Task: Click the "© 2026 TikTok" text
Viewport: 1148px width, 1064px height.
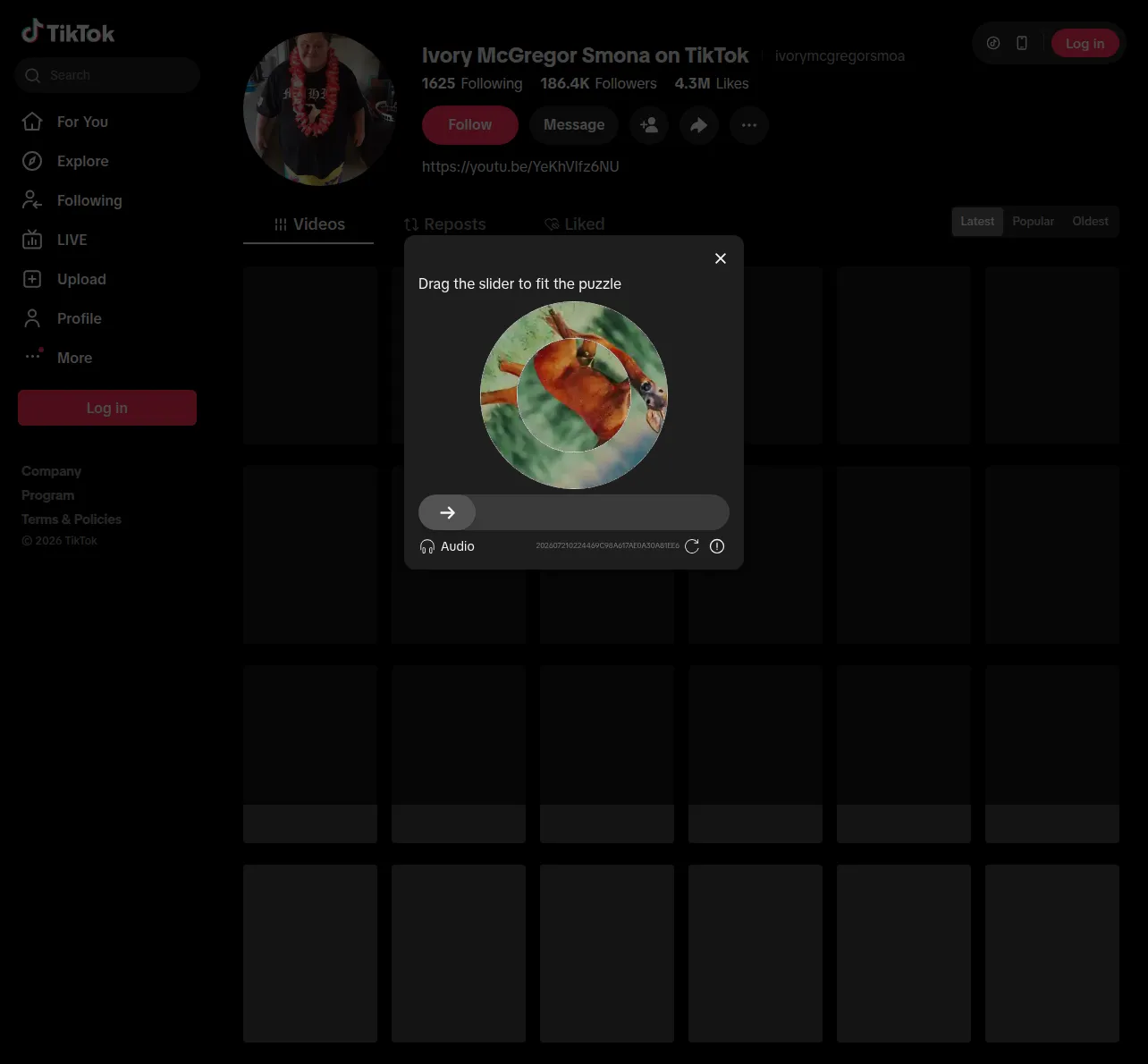Action: (x=59, y=541)
